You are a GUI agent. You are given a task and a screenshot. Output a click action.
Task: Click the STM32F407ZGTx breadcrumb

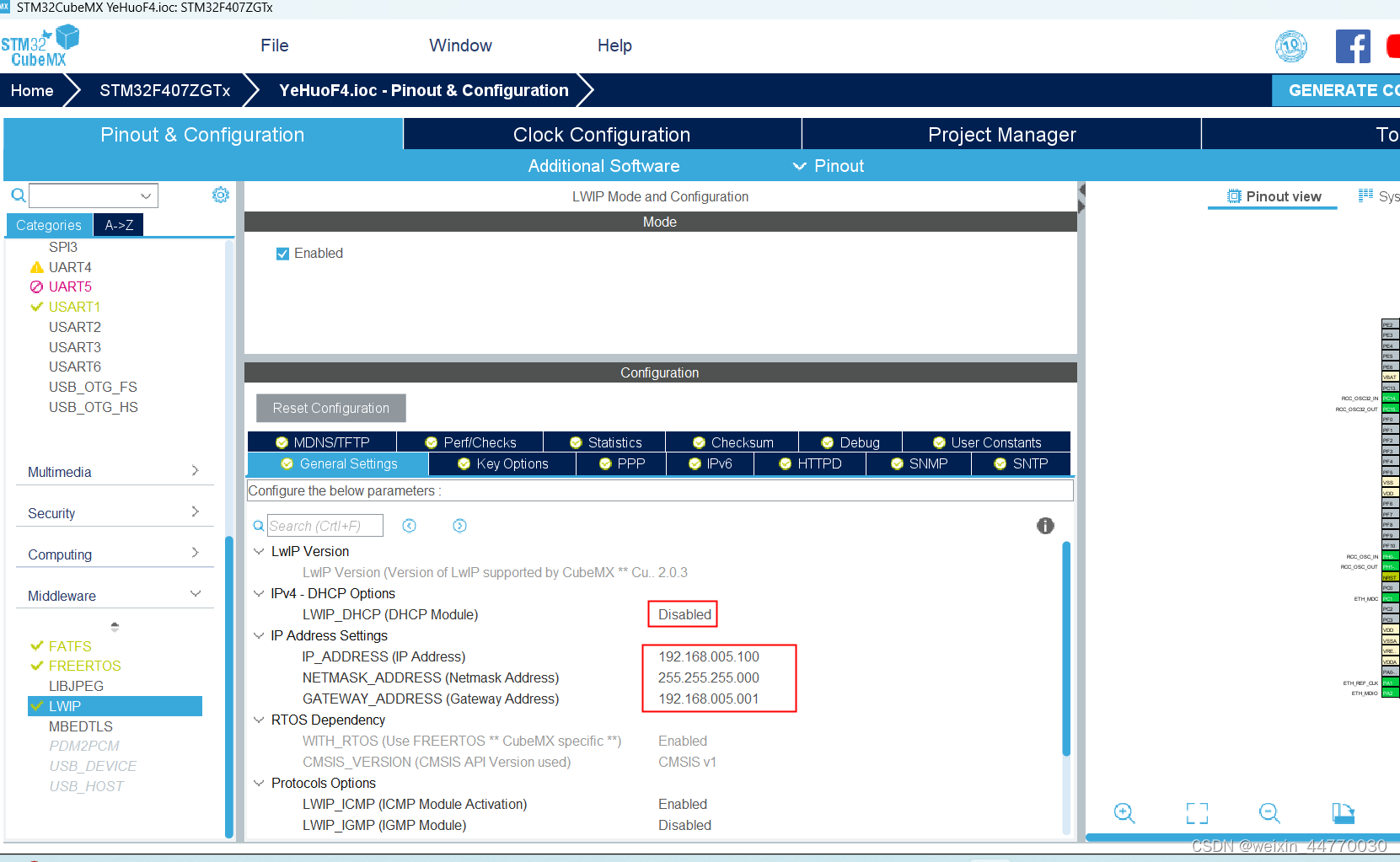tap(164, 90)
